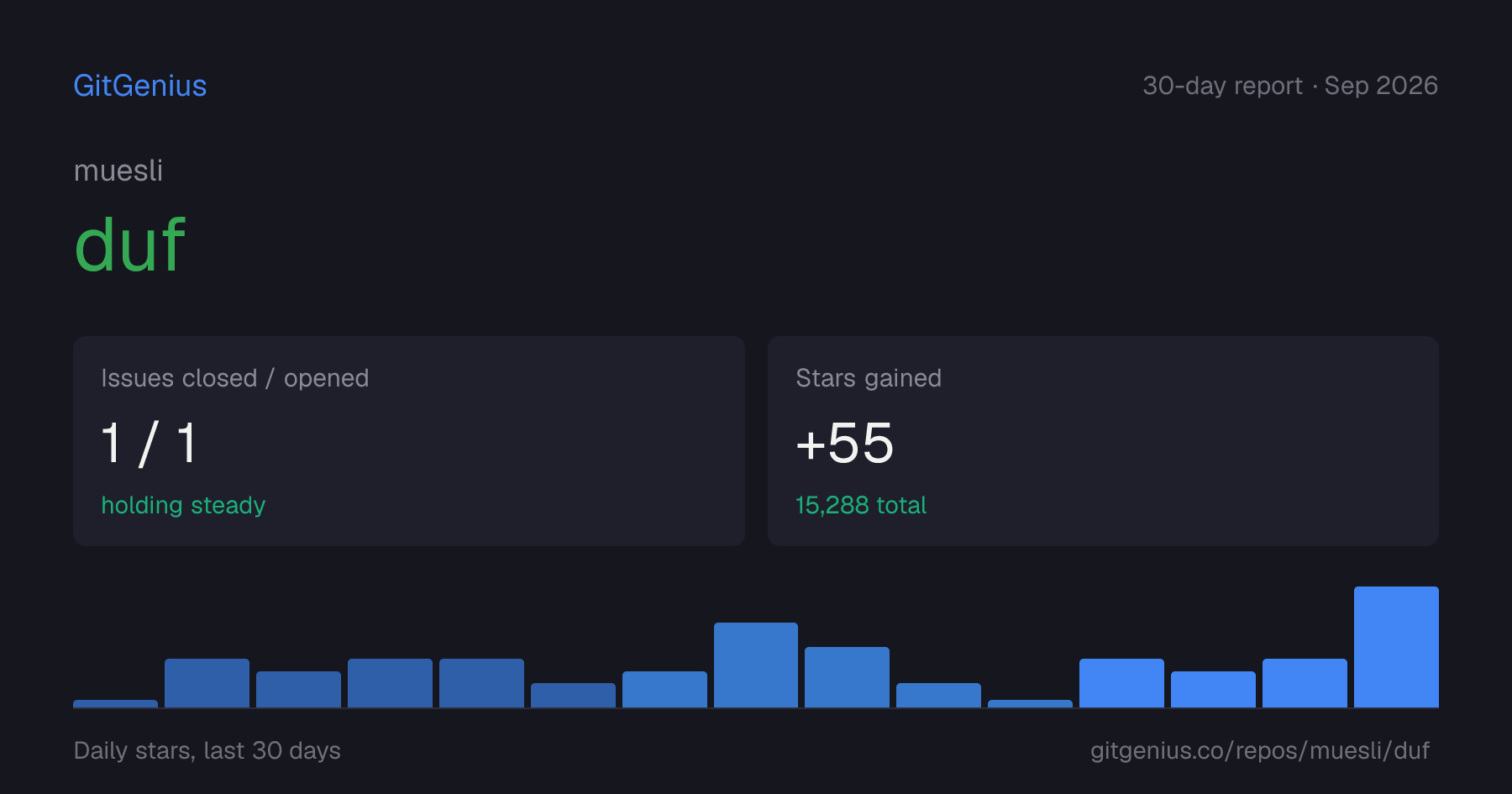
Task: Select the bar just before the tallest bar
Action: point(1305,683)
